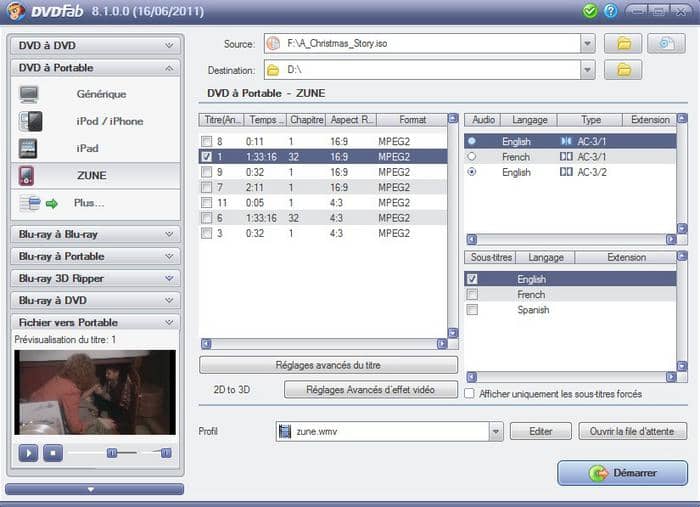
Task: Click the Aspect R. column header
Action: pos(351,120)
